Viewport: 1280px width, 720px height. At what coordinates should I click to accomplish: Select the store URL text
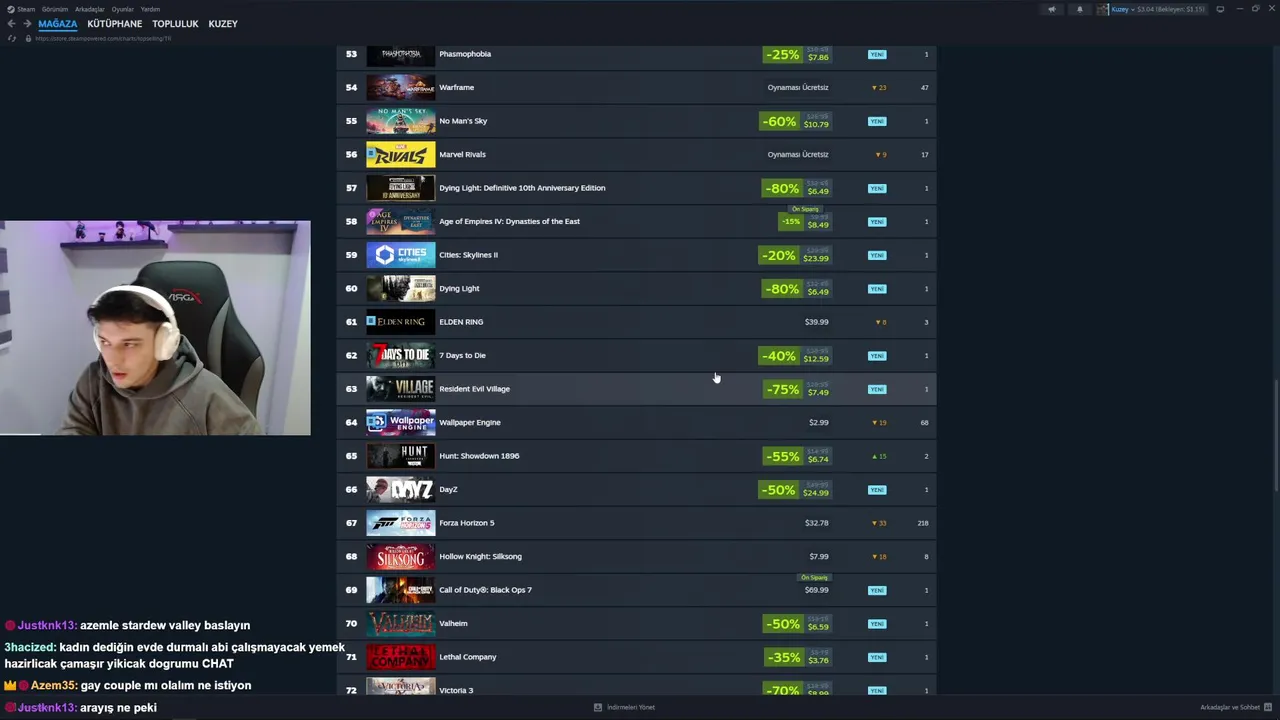click(x=103, y=38)
